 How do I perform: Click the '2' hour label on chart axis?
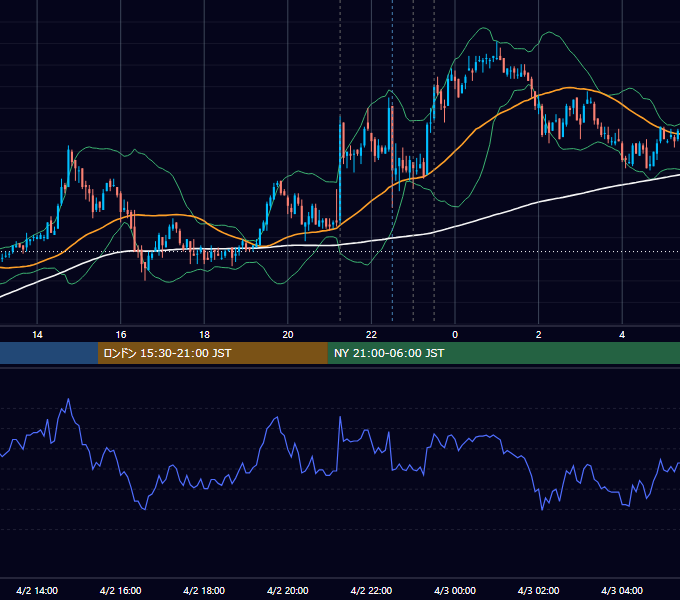pyautogui.click(x=539, y=335)
